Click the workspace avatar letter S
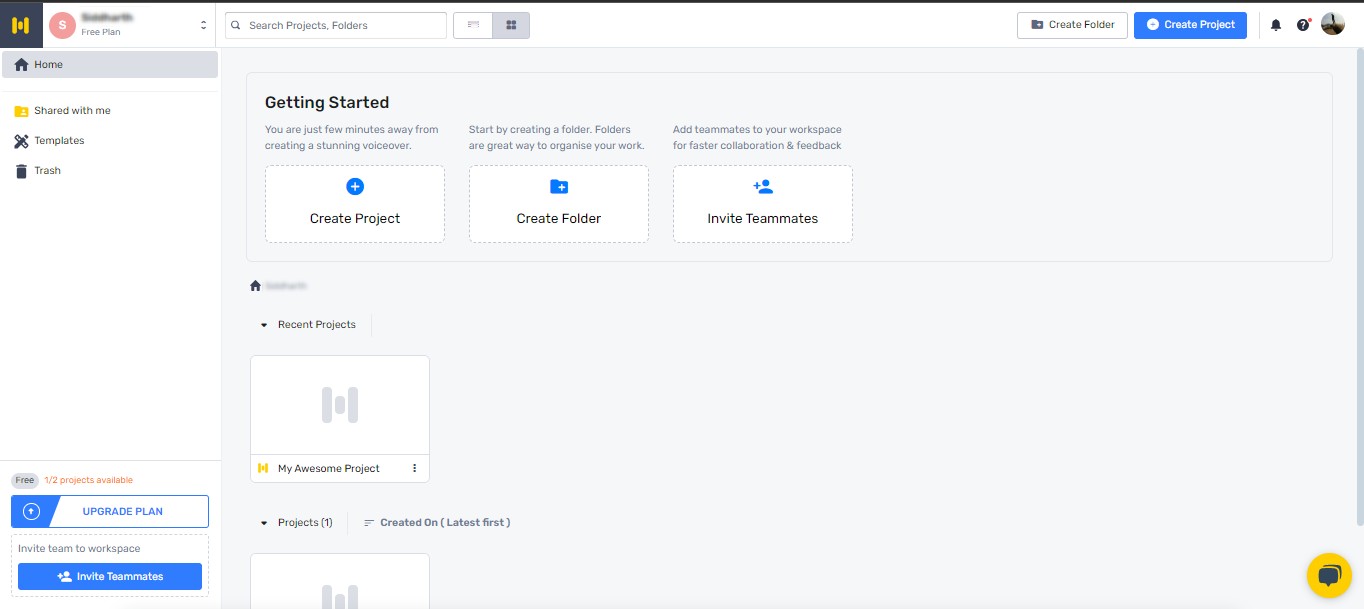1364x609 pixels. pos(62,25)
